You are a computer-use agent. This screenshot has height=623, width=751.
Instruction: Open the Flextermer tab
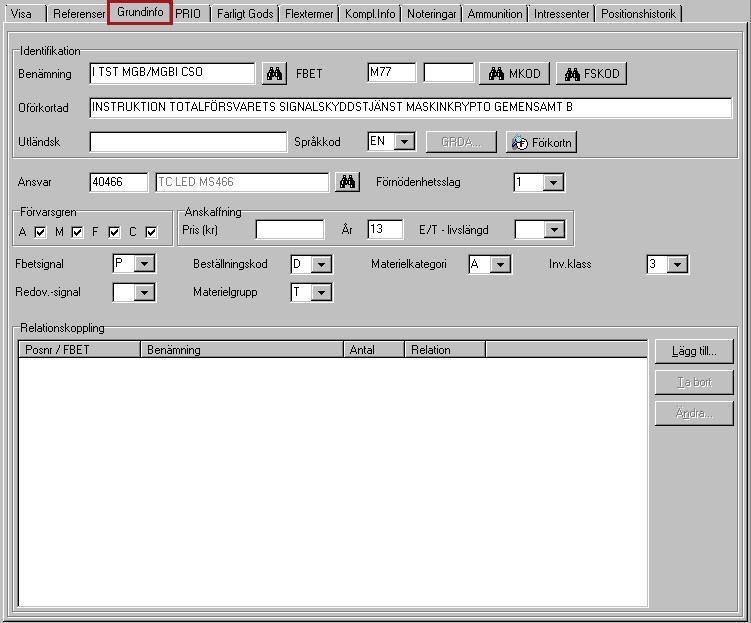[x=309, y=13]
